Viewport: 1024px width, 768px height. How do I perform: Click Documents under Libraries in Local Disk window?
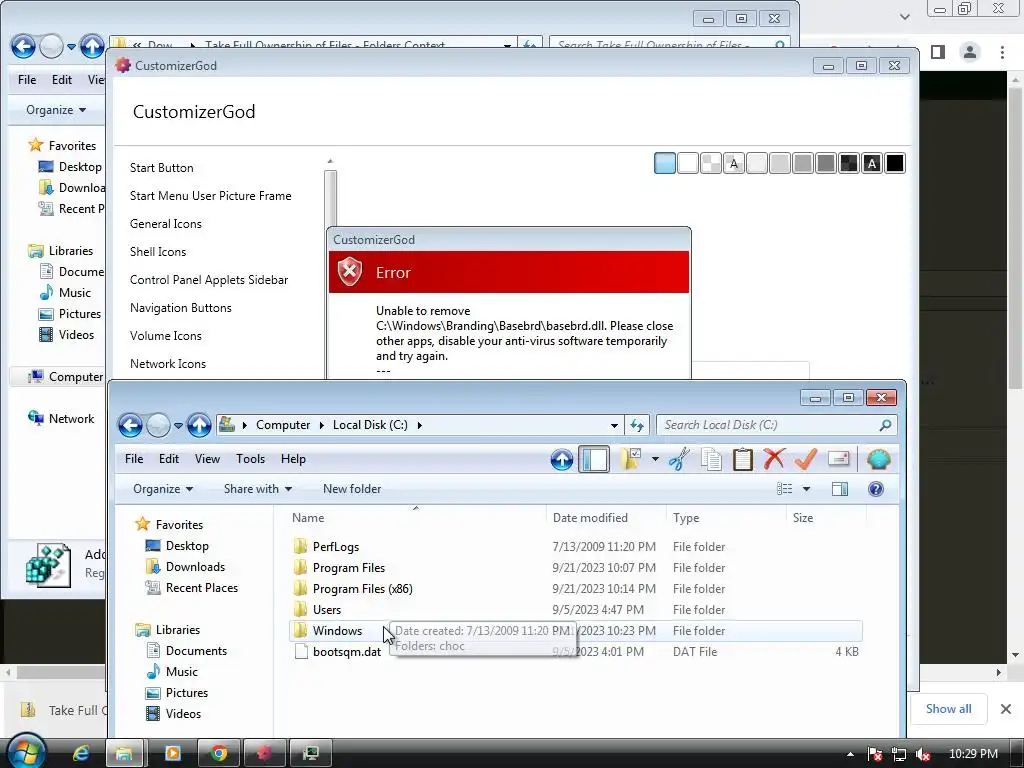click(197, 650)
